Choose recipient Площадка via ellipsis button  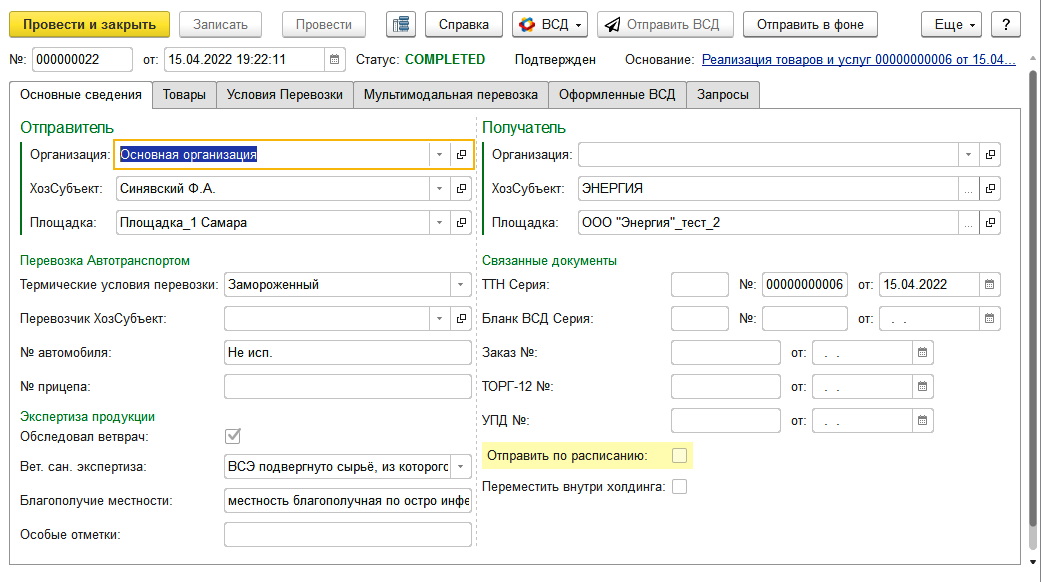point(968,222)
